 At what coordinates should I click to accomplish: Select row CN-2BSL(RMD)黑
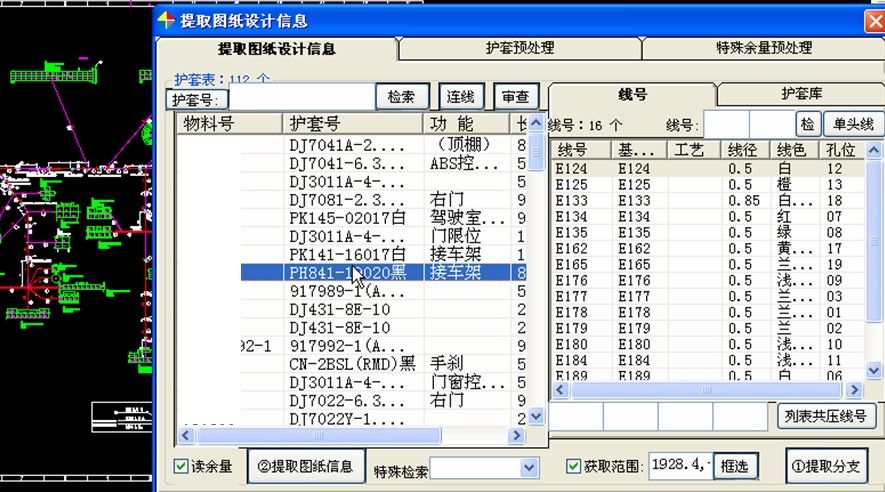(x=351, y=364)
